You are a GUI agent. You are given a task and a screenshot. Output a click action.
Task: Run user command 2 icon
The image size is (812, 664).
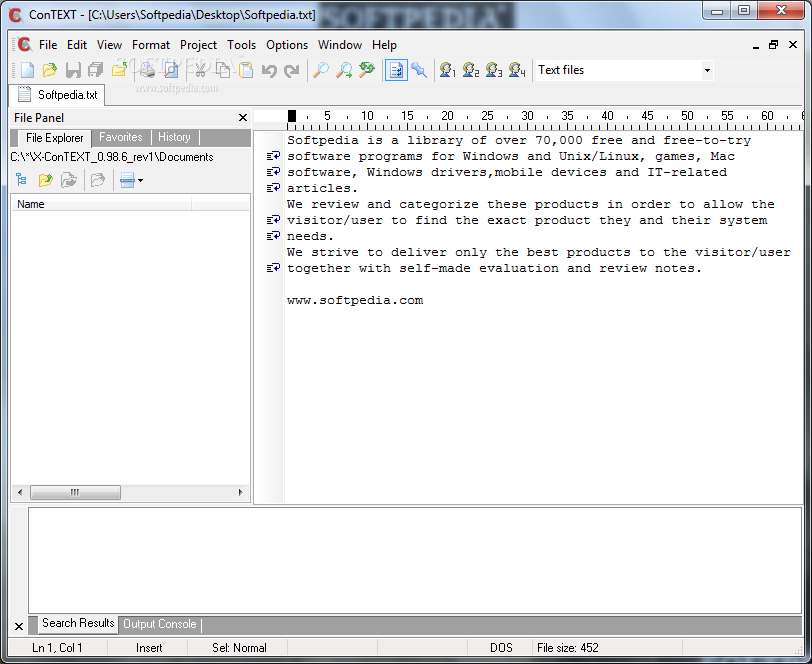tap(471, 70)
